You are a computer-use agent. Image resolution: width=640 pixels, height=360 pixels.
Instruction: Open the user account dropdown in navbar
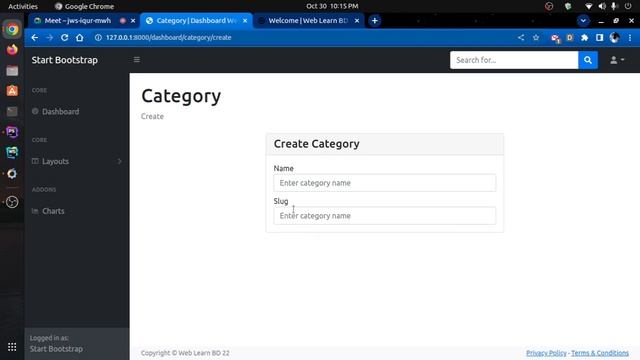pyautogui.click(x=617, y=60)
